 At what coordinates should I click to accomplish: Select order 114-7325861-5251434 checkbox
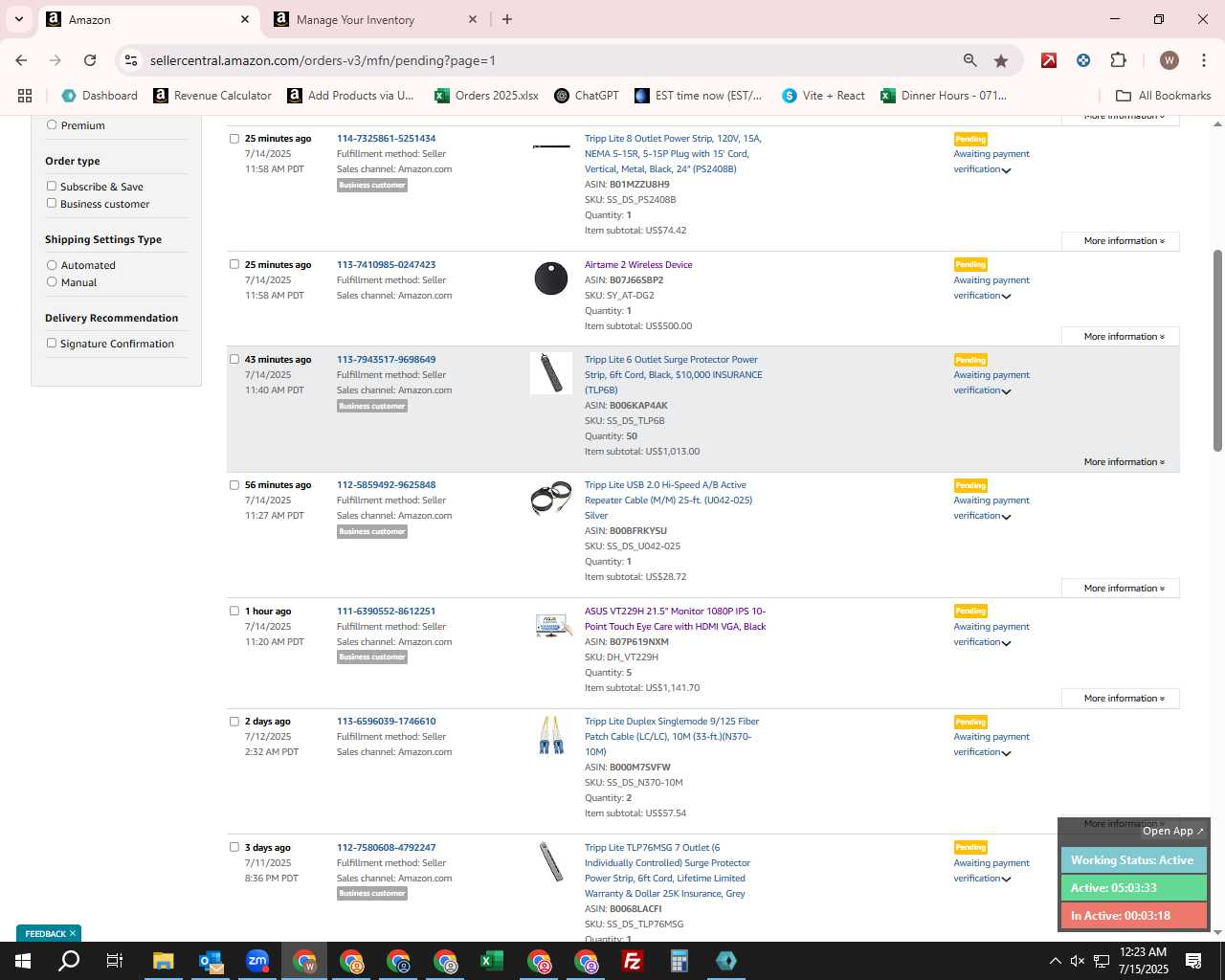coord(234,138)
